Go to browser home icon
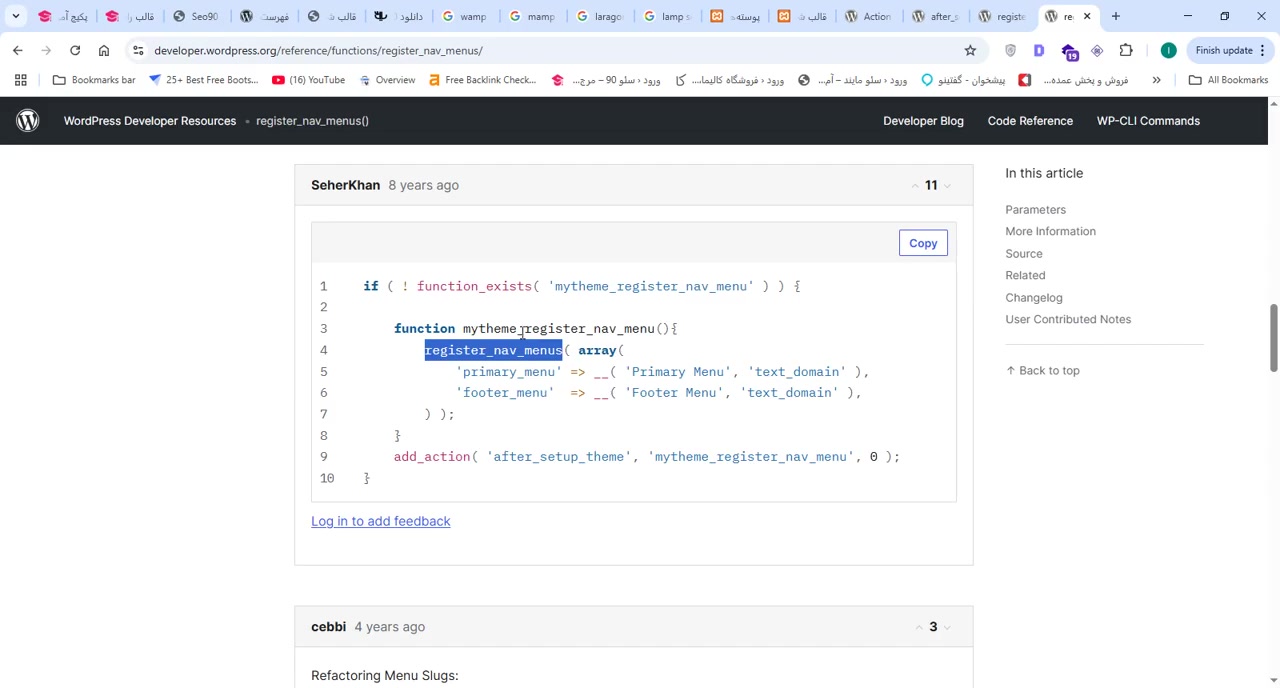The width and height of the screenshot is (1280, 688). [x=104, y=50]
